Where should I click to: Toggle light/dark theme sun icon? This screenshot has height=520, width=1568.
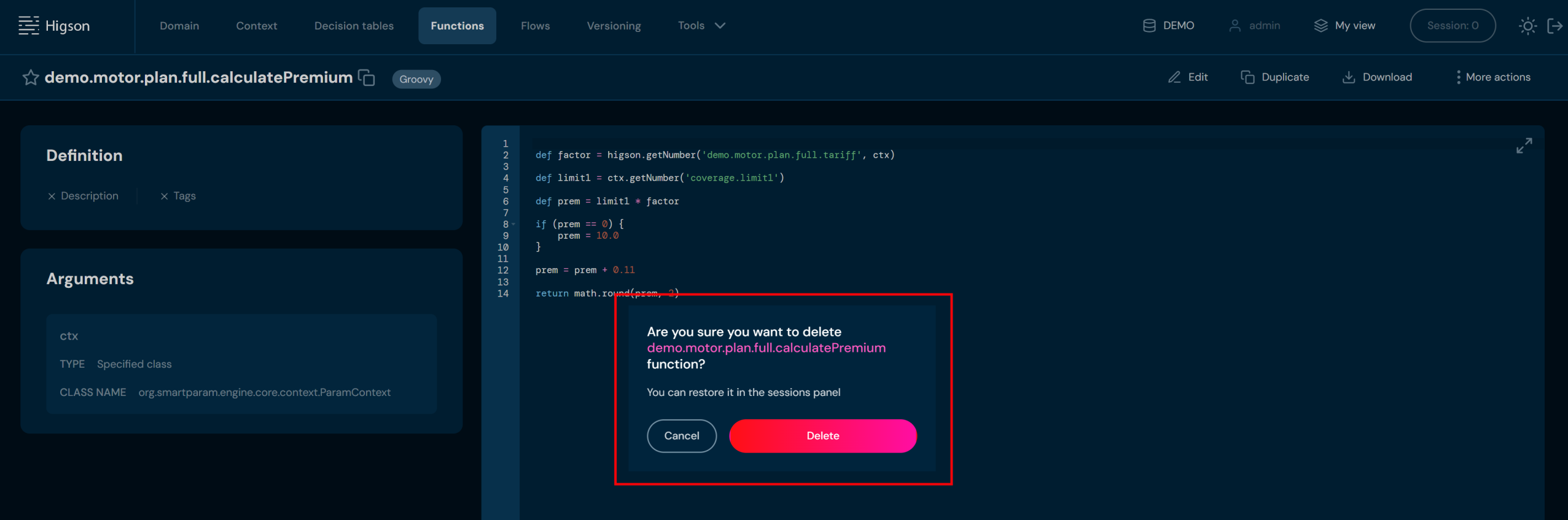pyautogui.click(x=1527, y=26)
